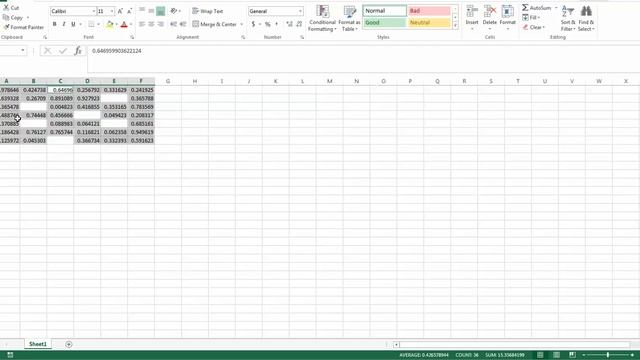Viewport: 640px width, 360px height.
Task: Apply cell borders icon
Action: pos(91,24)
